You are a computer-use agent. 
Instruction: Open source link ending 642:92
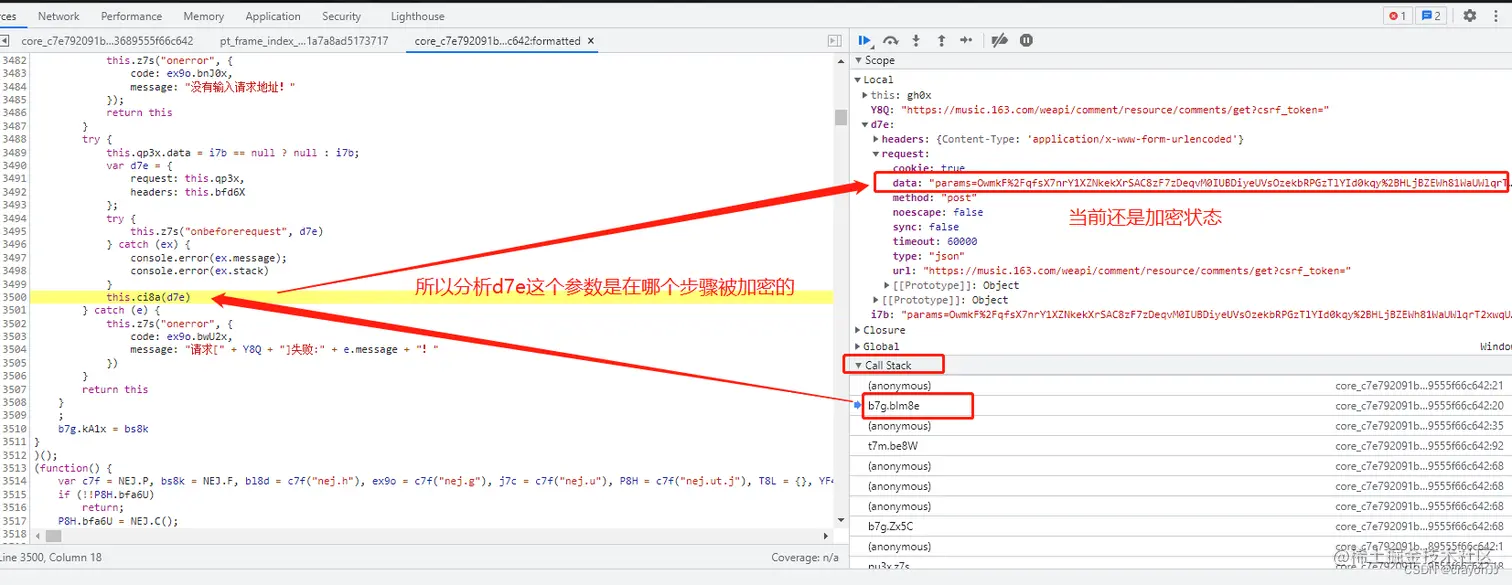click(1420, 446)
